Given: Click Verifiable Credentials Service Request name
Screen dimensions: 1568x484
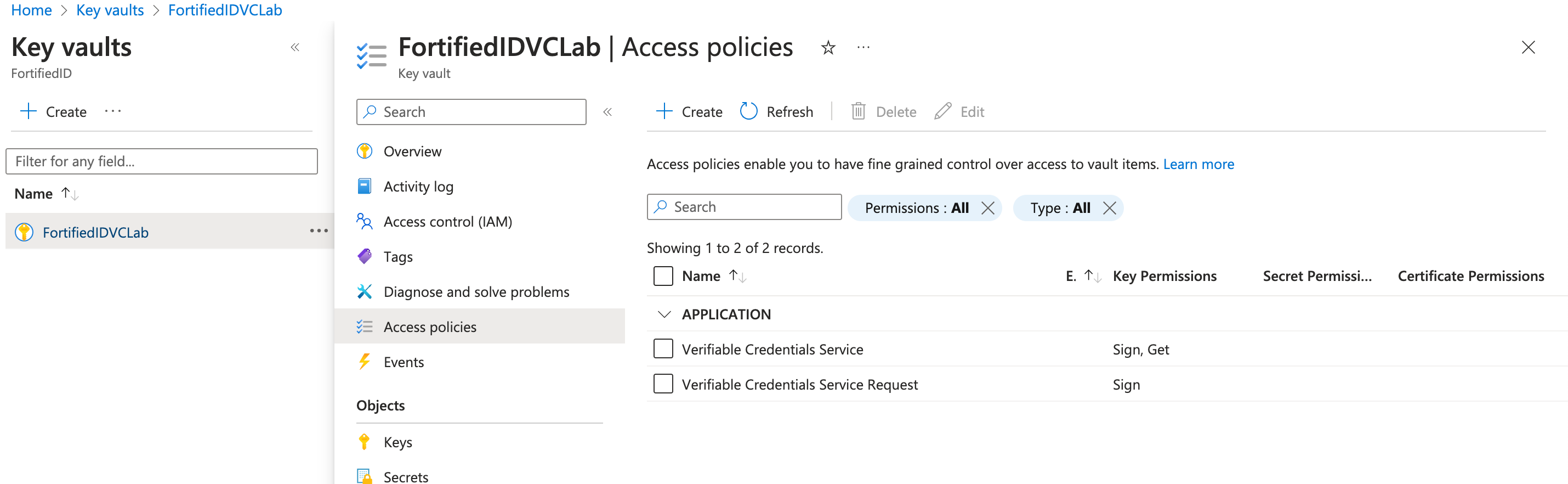Looking at the screenshot, I should point(800,385).
